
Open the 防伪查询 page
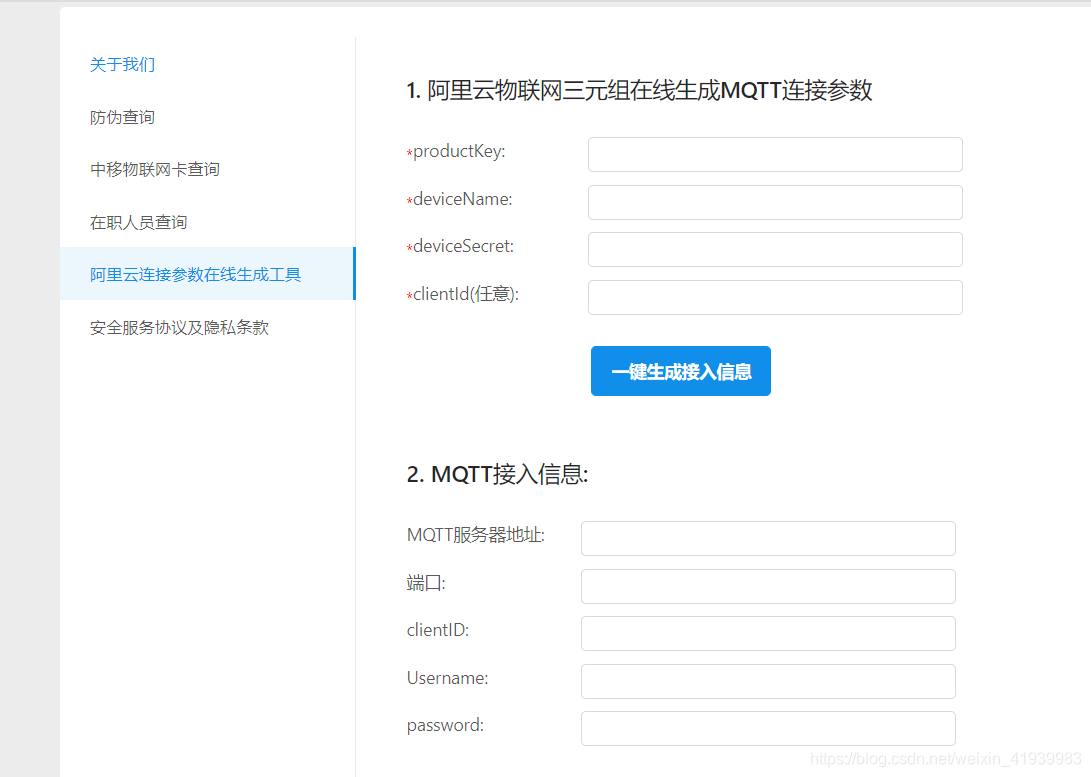[x=122, y=117]
